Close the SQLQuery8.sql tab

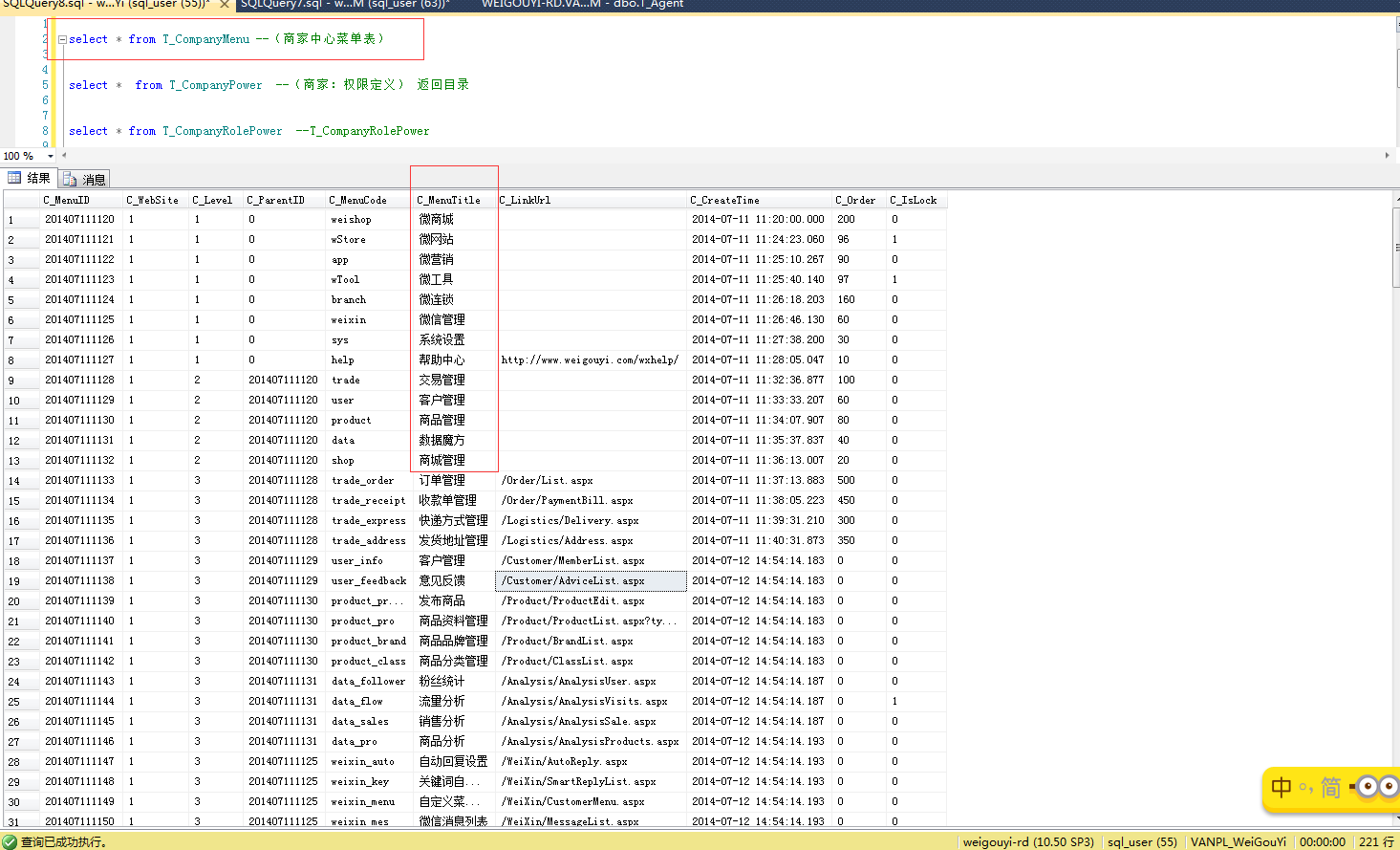225,5
